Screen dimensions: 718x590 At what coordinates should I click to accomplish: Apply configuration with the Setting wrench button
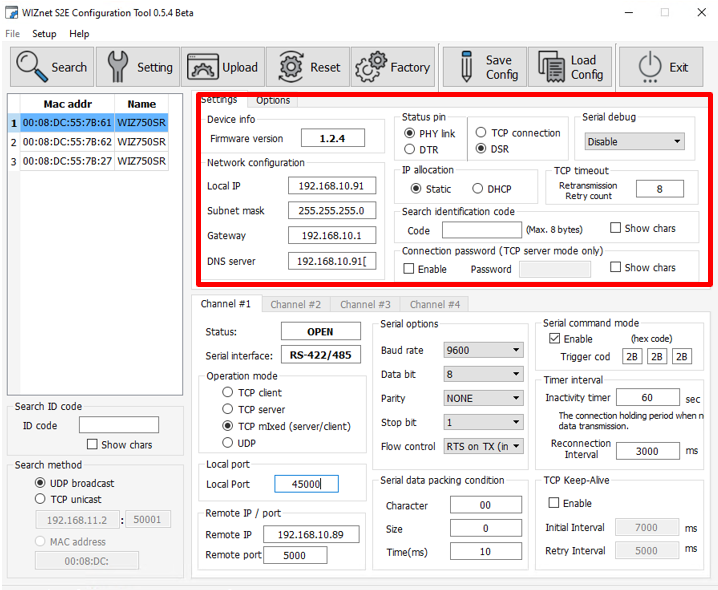[x=138, y=67]
